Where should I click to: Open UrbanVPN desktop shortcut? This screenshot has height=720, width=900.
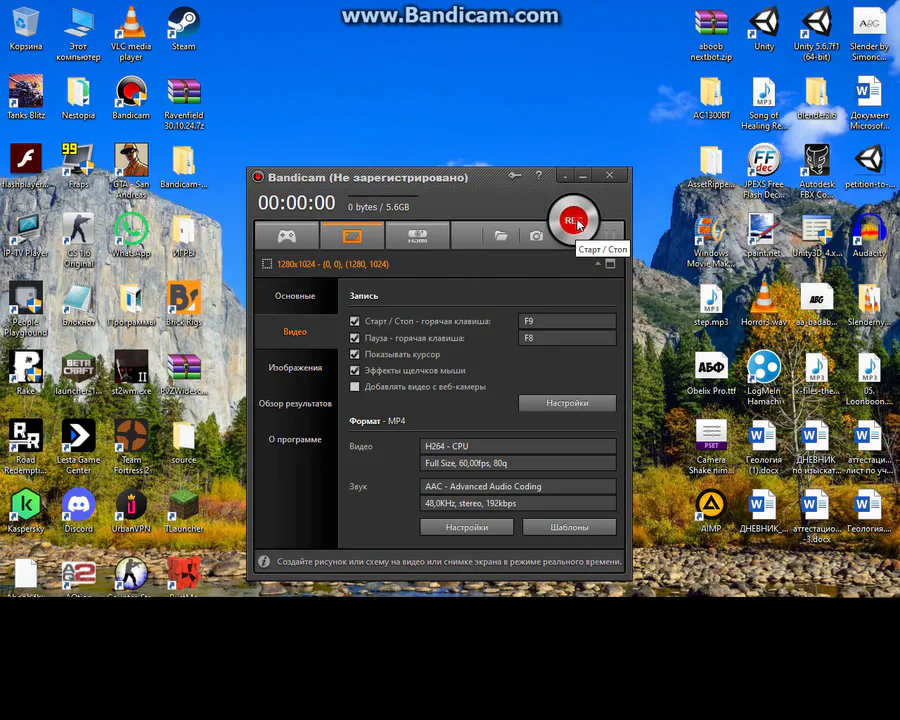point(131,511)
